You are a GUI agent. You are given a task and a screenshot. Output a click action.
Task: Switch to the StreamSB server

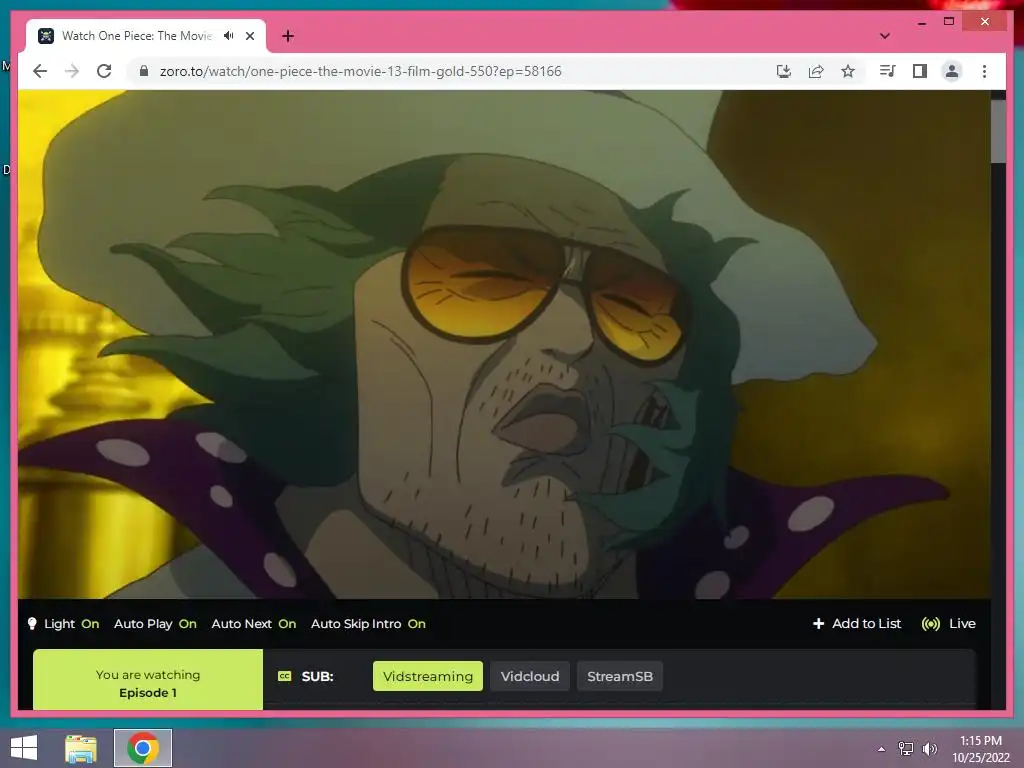[x=620, y=676]
